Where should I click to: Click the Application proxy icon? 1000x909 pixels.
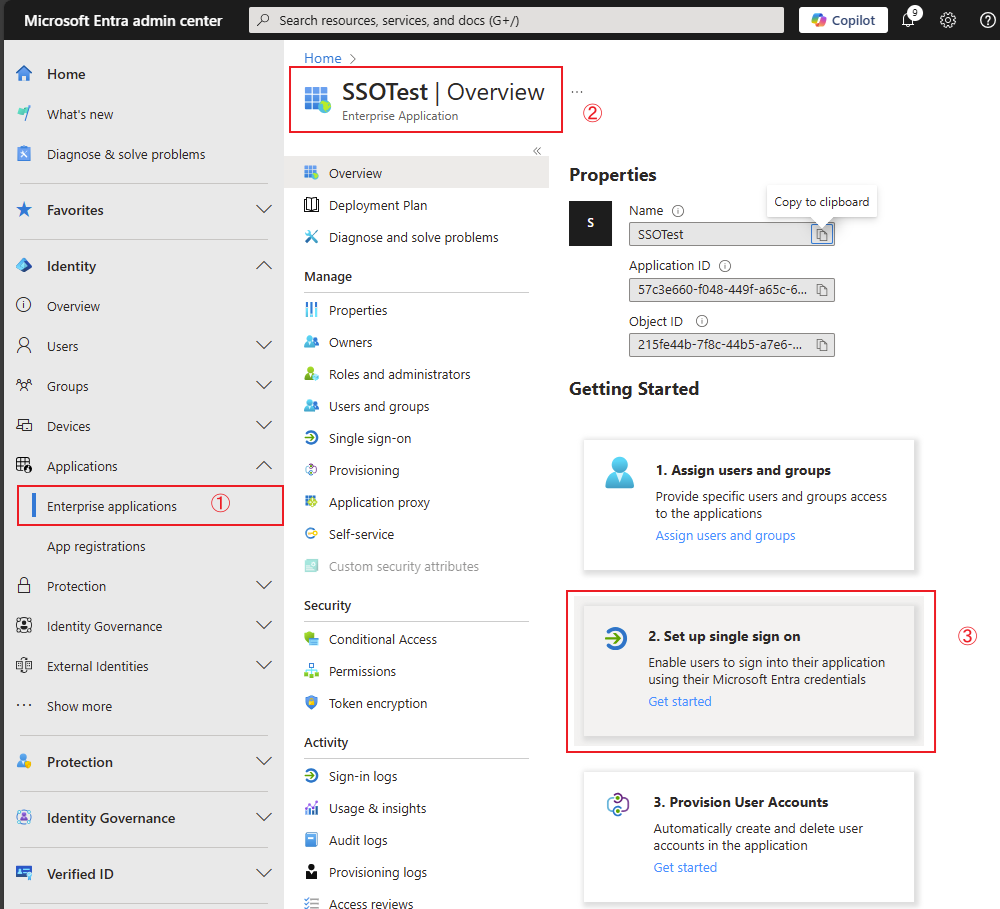point(311,501)
